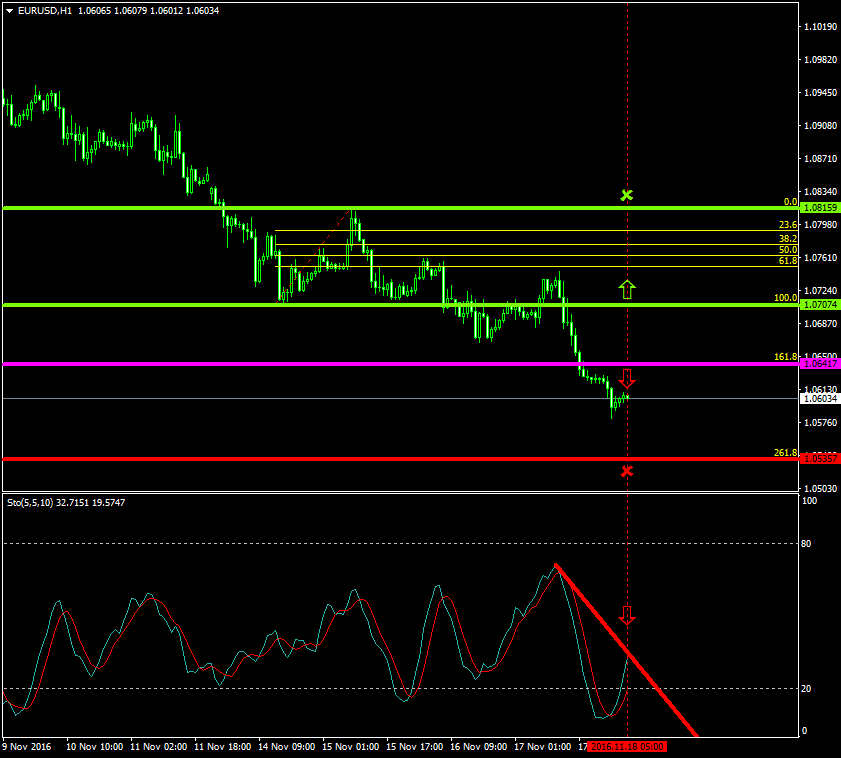Click the green X marker above the top line
The image size is (841, 758).
pyautogui.click(x=627, y=195)
